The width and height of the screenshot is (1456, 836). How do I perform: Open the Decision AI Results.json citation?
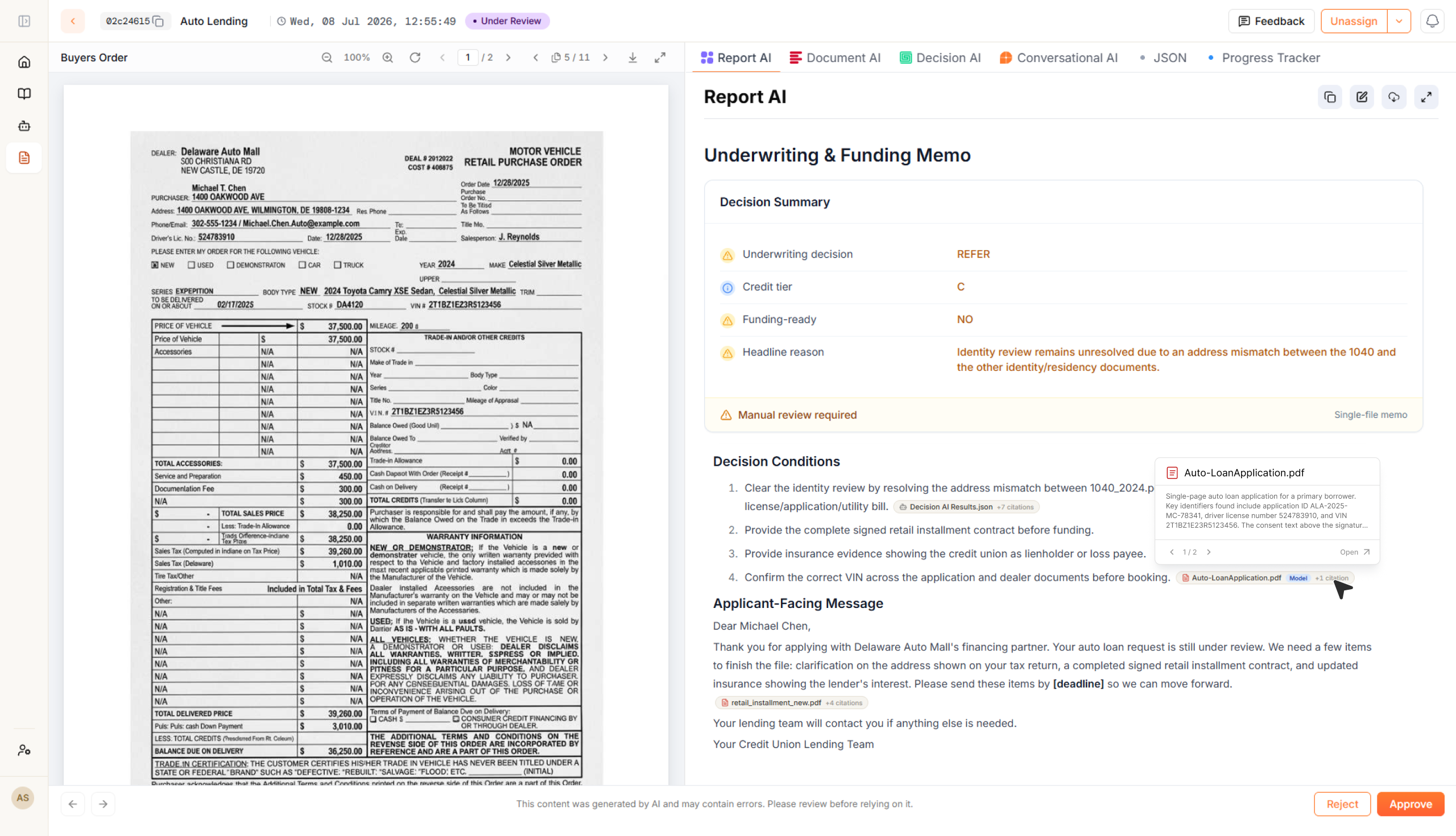tap(966, 507)
